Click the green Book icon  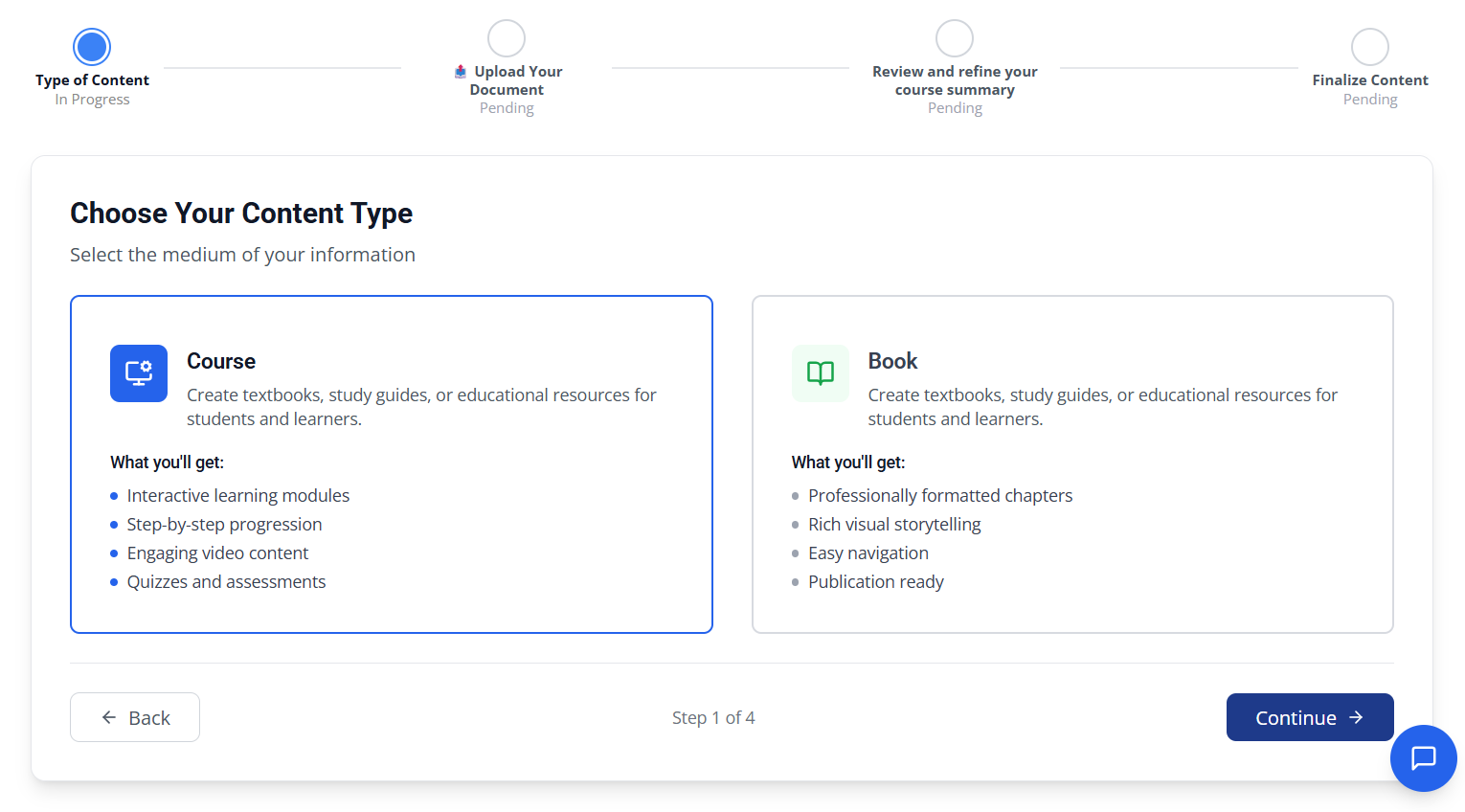click(821, 373)
